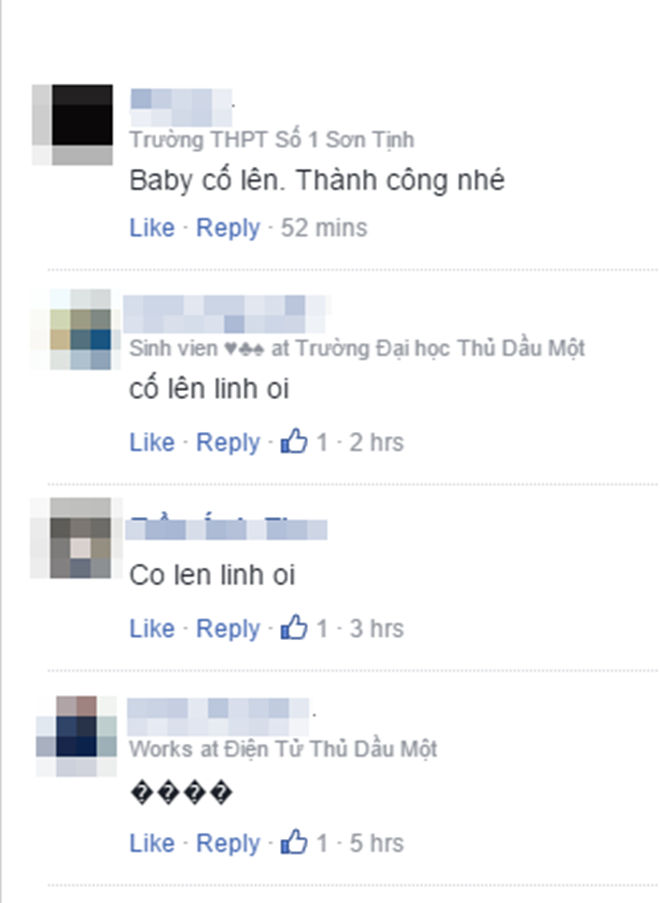Open avatar of the Điện Tử Thủ Dầu Một worker
The width and height of the screenshot is (660, 903).
[x=76, y=737]
